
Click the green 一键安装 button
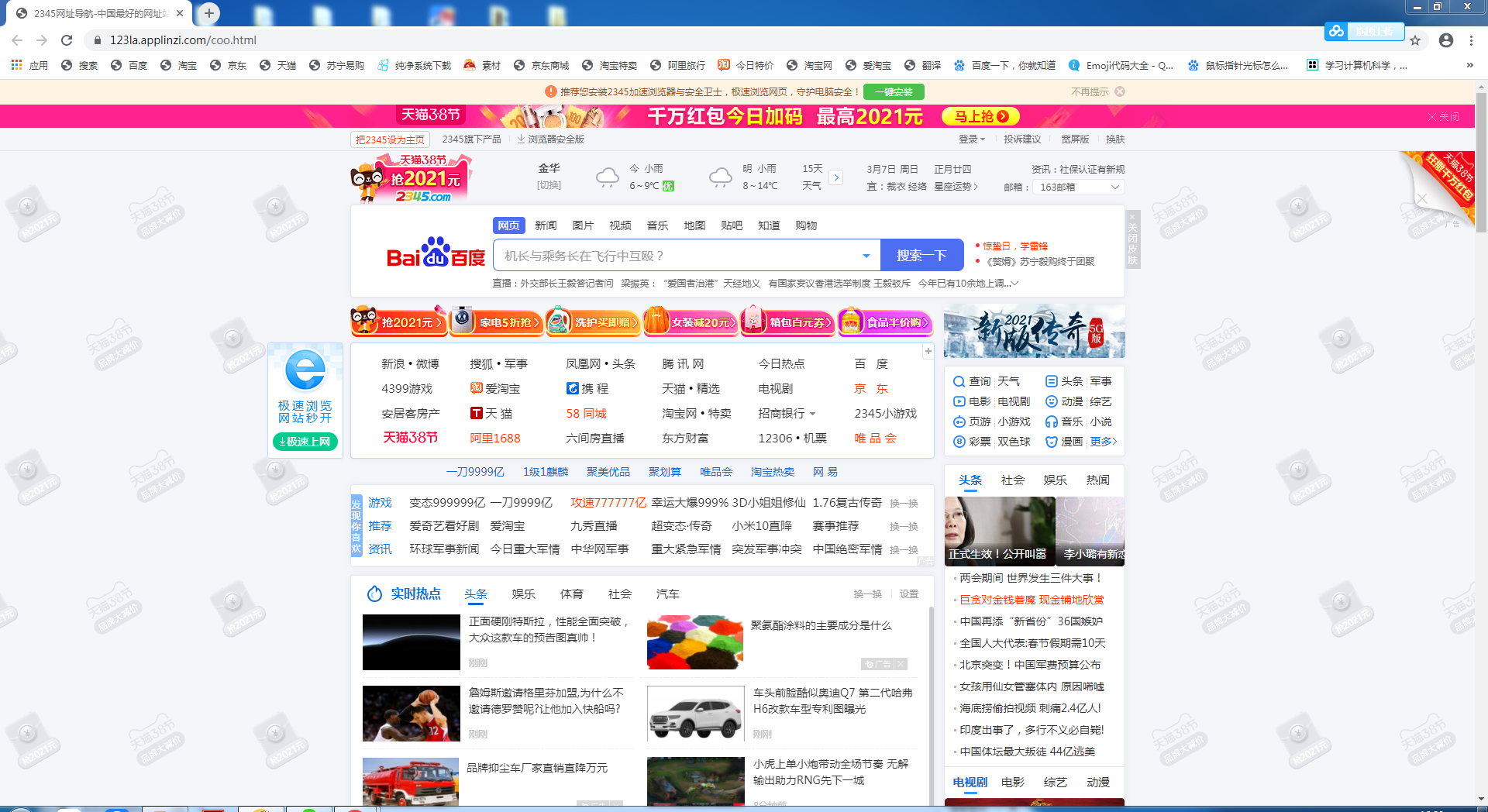(894, 91)
